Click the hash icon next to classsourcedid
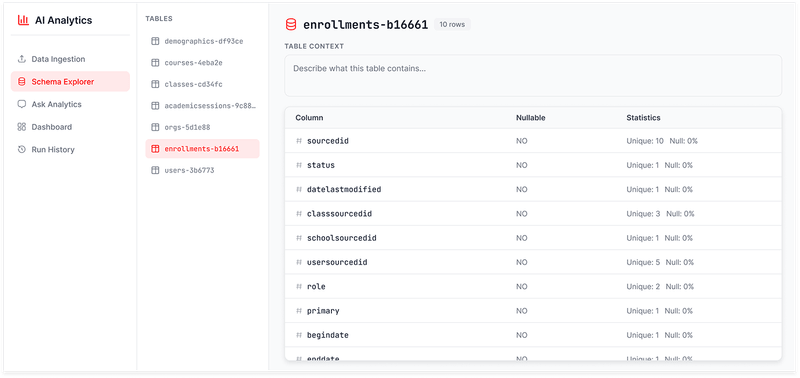Image resolution: width=800 pixels, height=378 pixels. point(299,214)
